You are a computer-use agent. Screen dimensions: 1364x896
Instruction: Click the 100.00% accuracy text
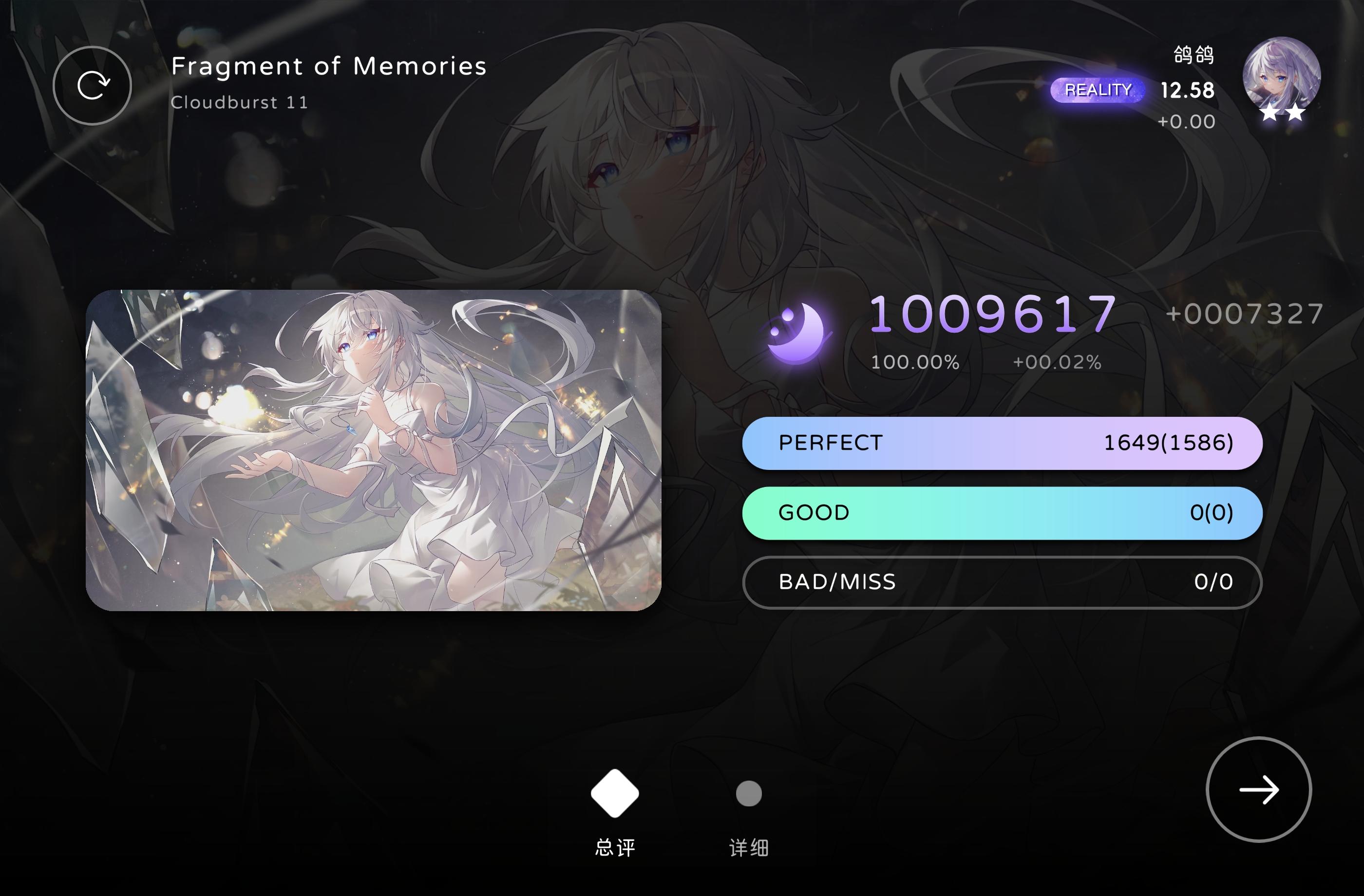915,362
